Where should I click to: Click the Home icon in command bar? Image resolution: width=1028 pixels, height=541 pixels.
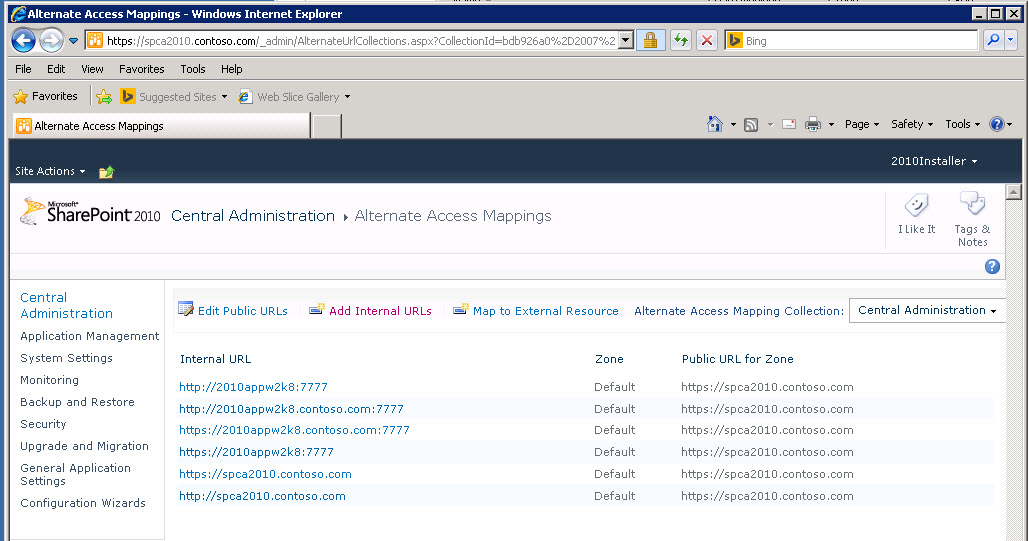coord(715,124)
